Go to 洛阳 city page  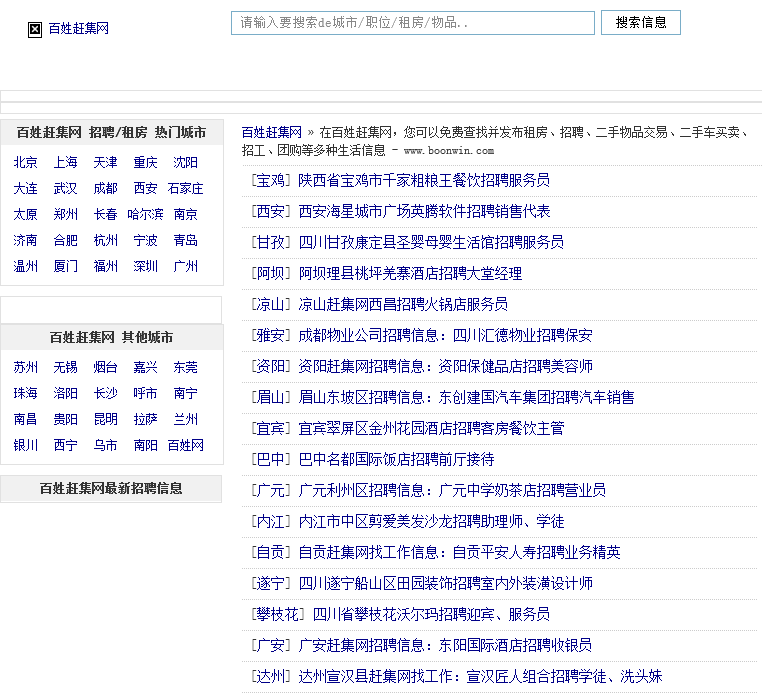click(x=65, y=393)
